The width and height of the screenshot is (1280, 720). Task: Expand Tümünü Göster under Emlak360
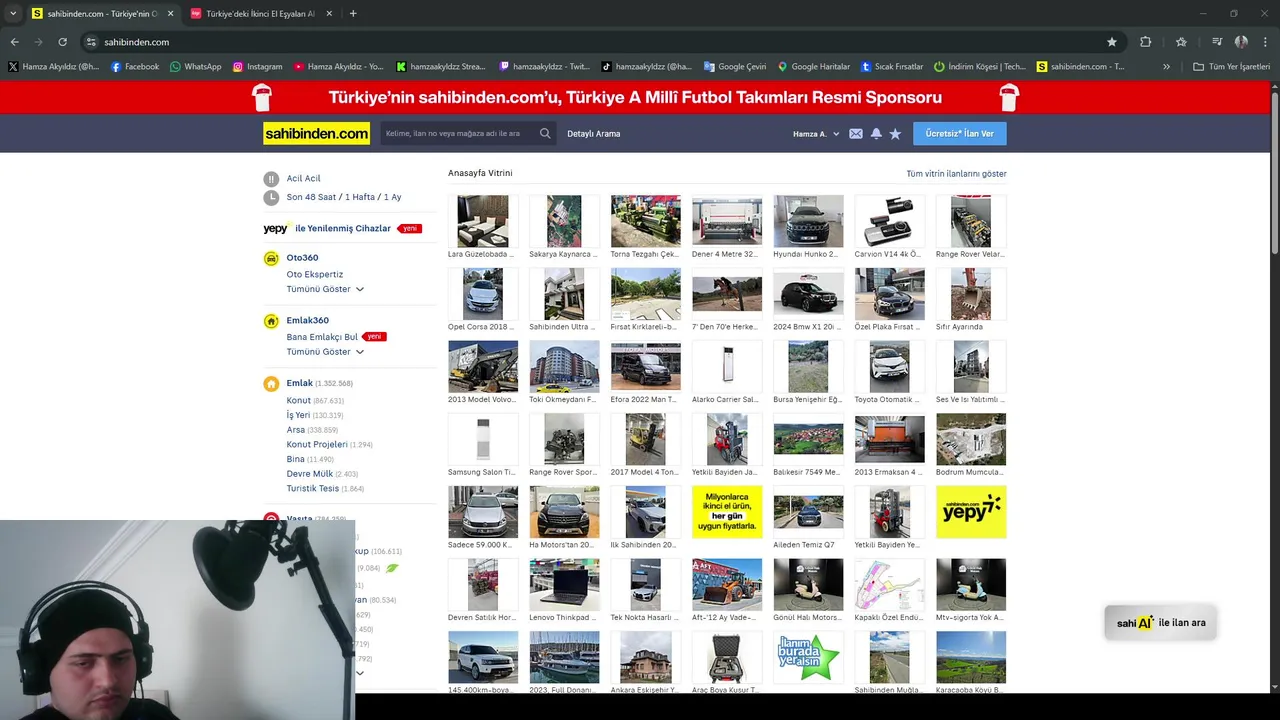point(325,352)
